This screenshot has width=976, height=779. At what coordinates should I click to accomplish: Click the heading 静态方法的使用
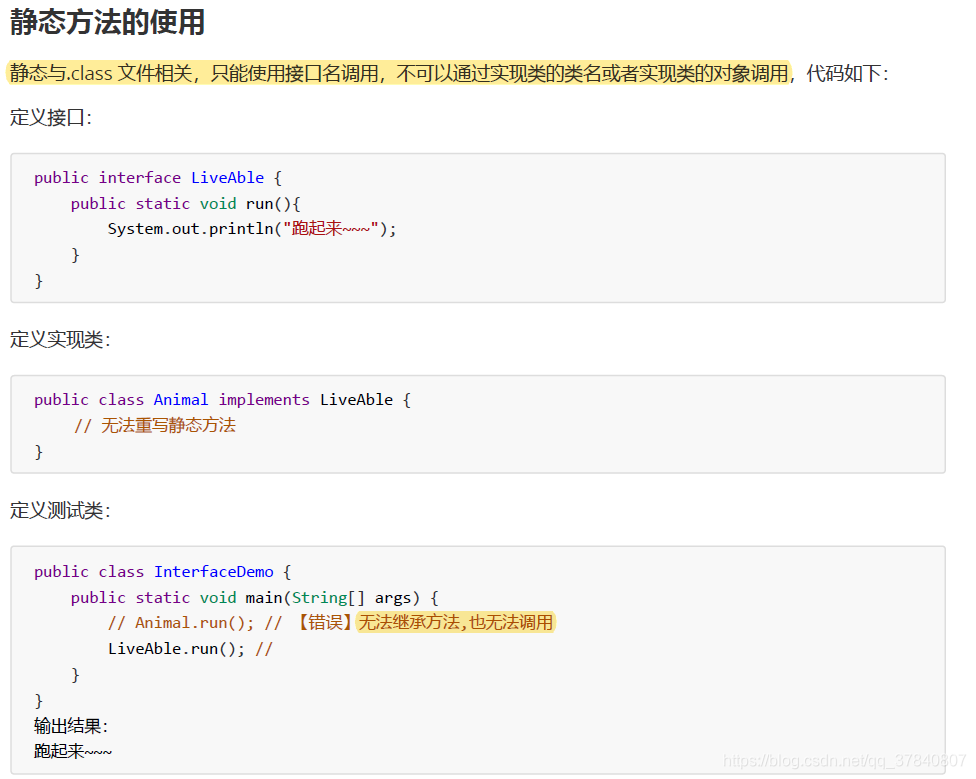(x=107, y=22)
